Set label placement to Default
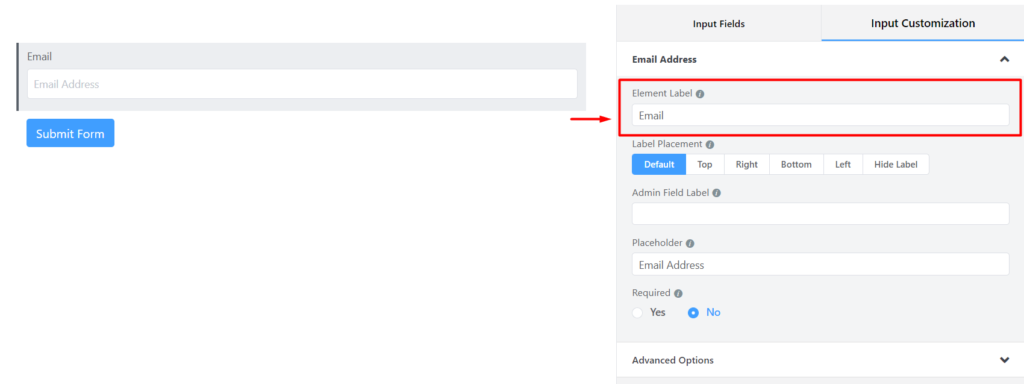 (x=659, y=165)
